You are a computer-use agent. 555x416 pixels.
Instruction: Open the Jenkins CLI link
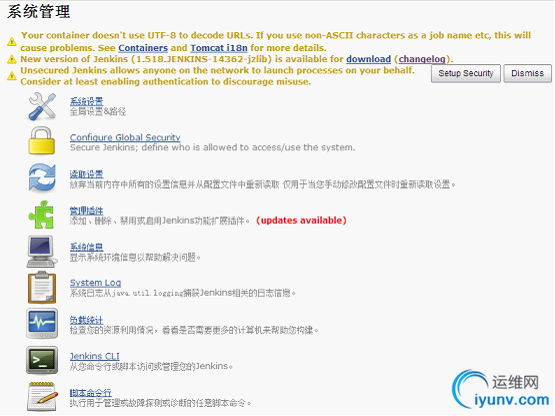(x=95, y=356)
